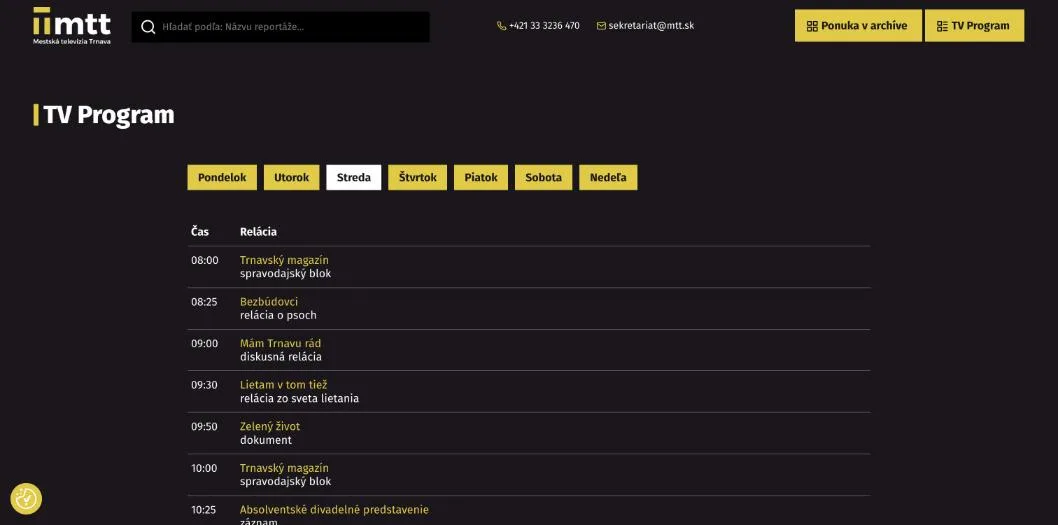Click the MTT Mestská televízia Trnava logo
Viewport: 1058px width, 525px height.
tap(72, 26)
